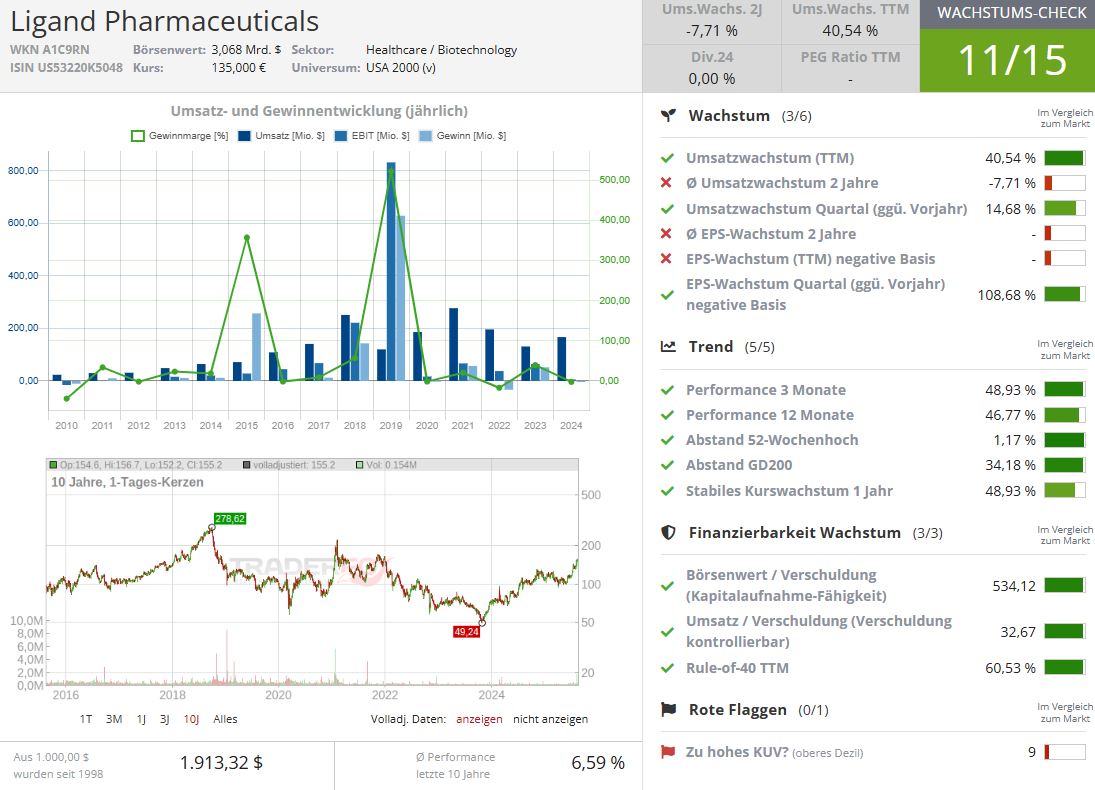Open the Ø Umsatzwachstum 2 Jahre metric label

tap(782, 183)
